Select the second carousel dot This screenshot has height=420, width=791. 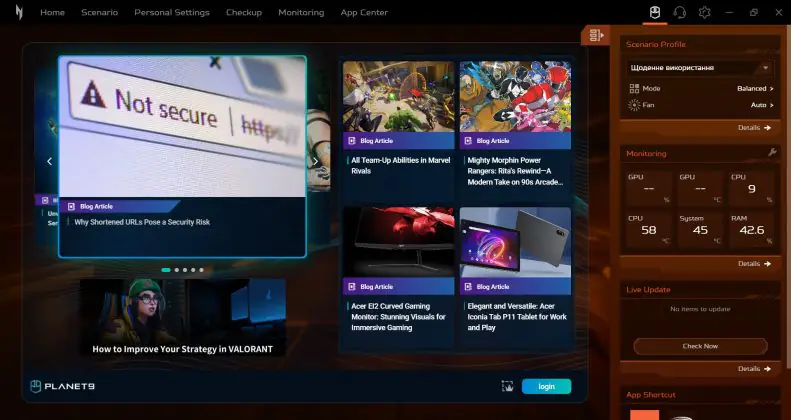pyautogui.click(x=177, y=270)
